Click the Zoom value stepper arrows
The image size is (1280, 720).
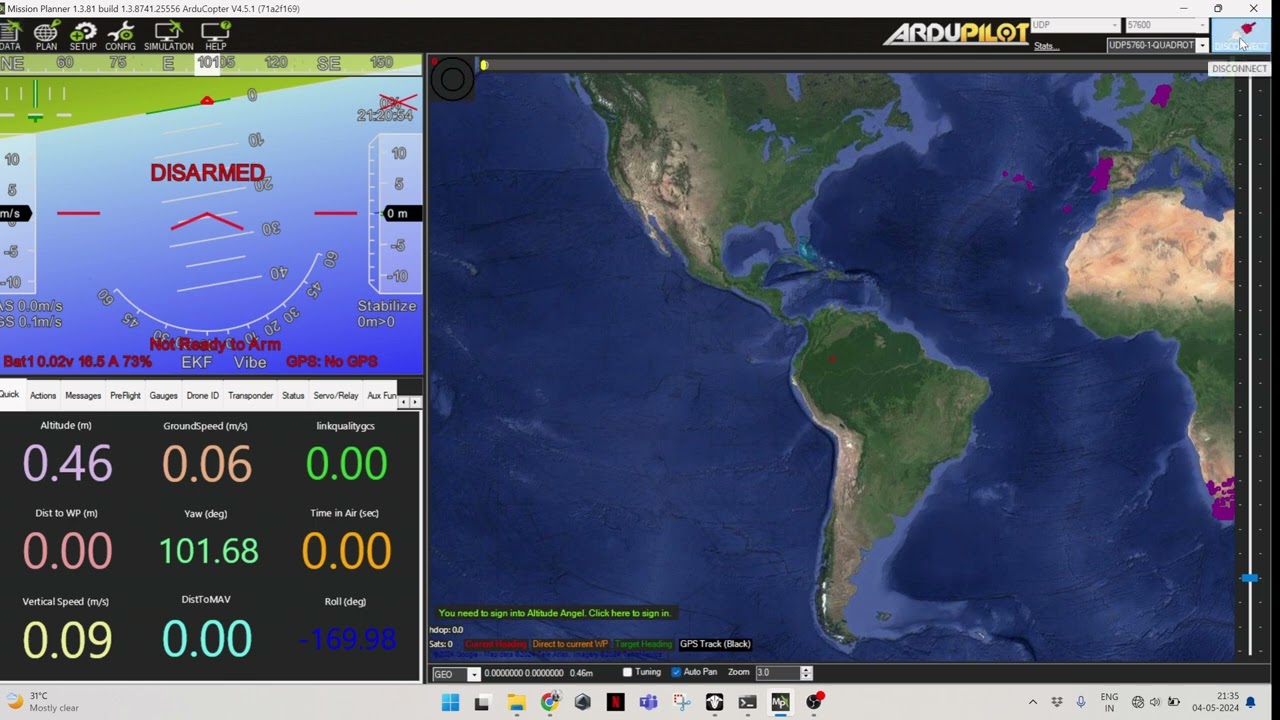pos(806,673)
